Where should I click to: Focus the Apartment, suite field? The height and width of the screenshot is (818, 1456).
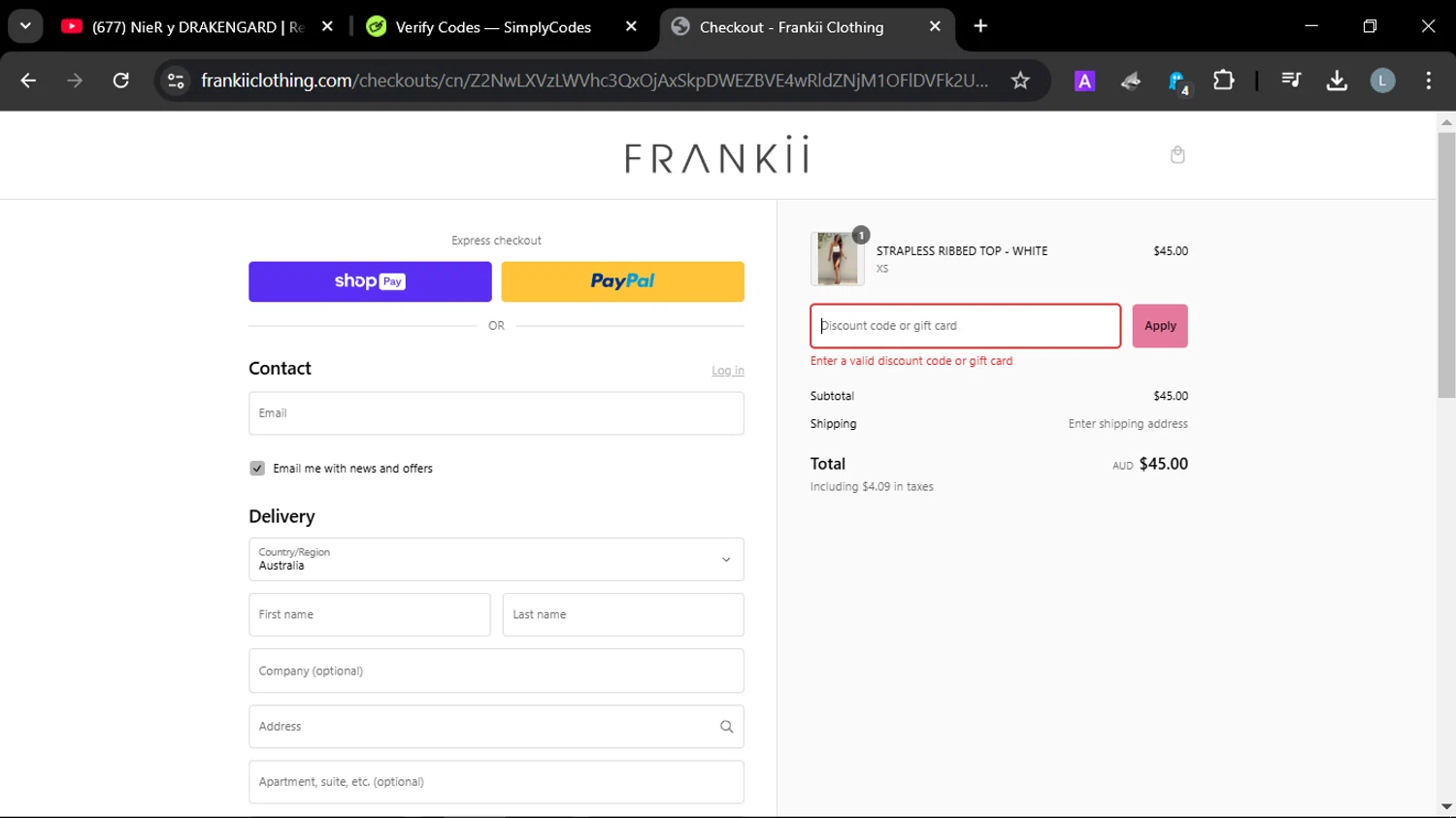point(496,782)
